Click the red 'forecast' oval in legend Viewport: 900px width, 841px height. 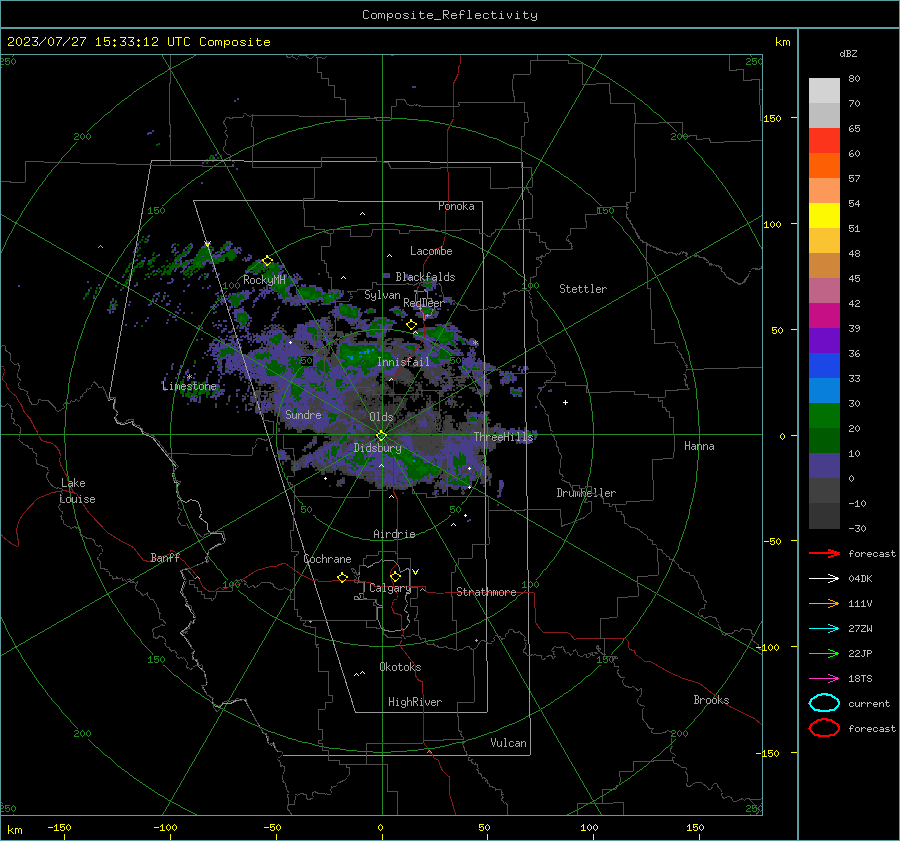tap(824, 728)
